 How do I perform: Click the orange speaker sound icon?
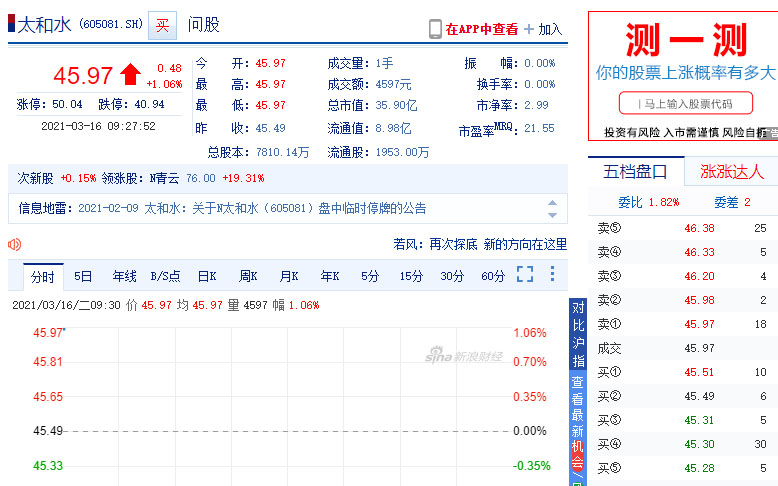point(14,244)
